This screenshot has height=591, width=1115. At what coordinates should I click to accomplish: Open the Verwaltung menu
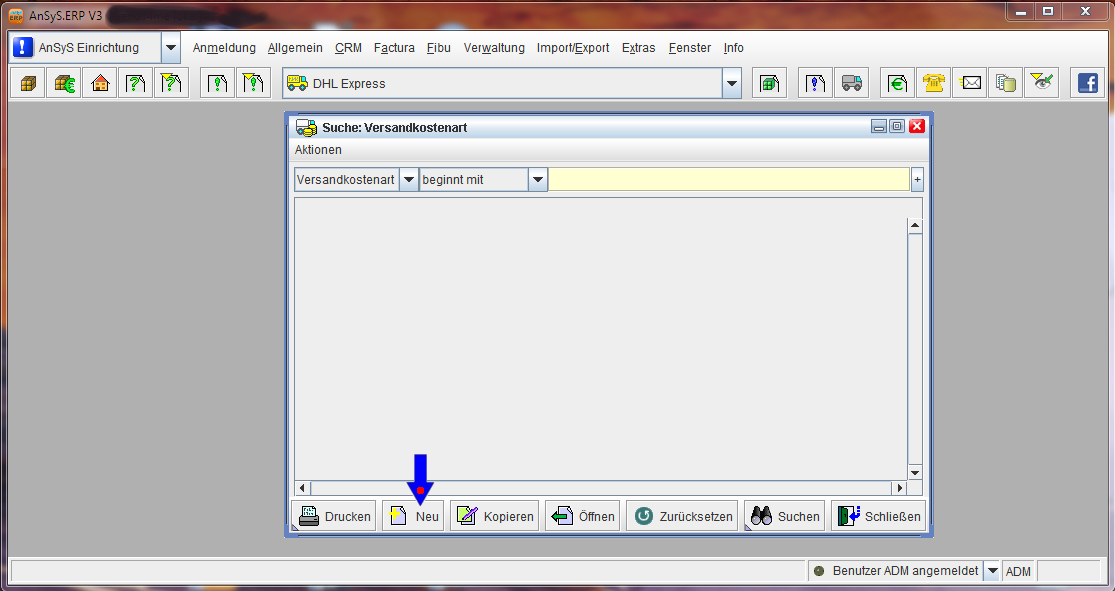click(494, 48)
